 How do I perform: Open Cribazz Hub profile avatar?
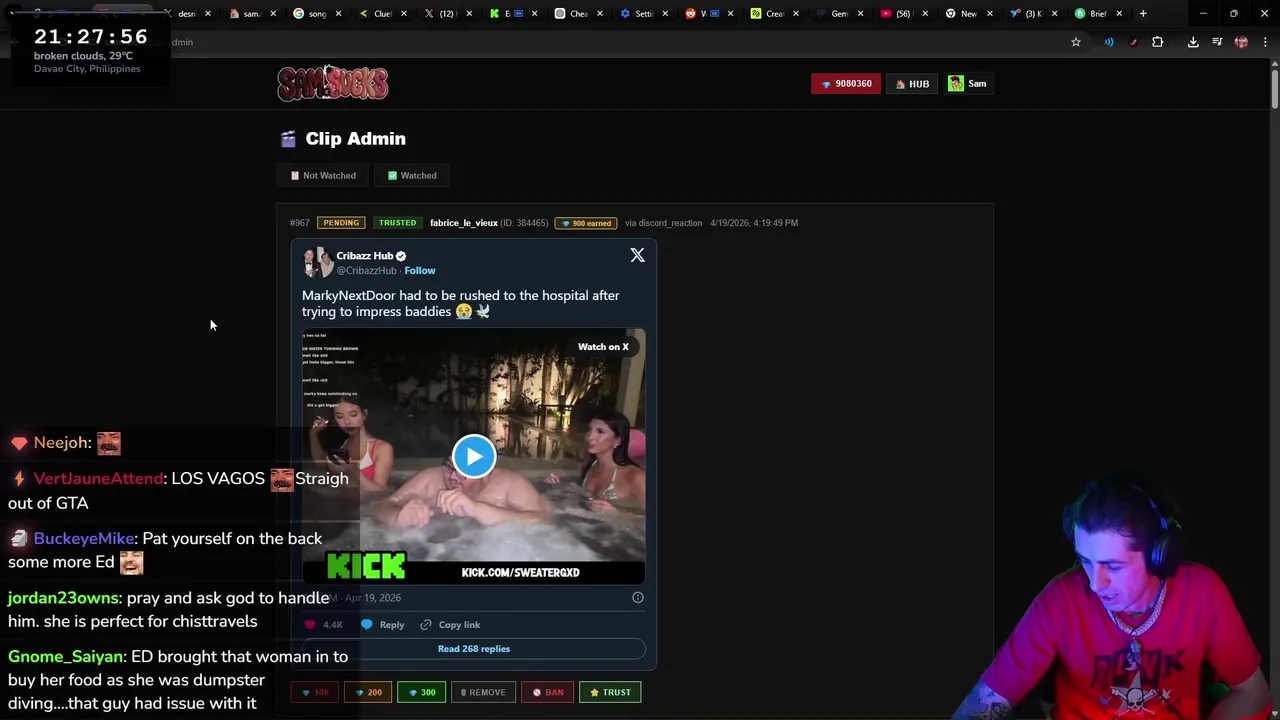pos(317,262)
